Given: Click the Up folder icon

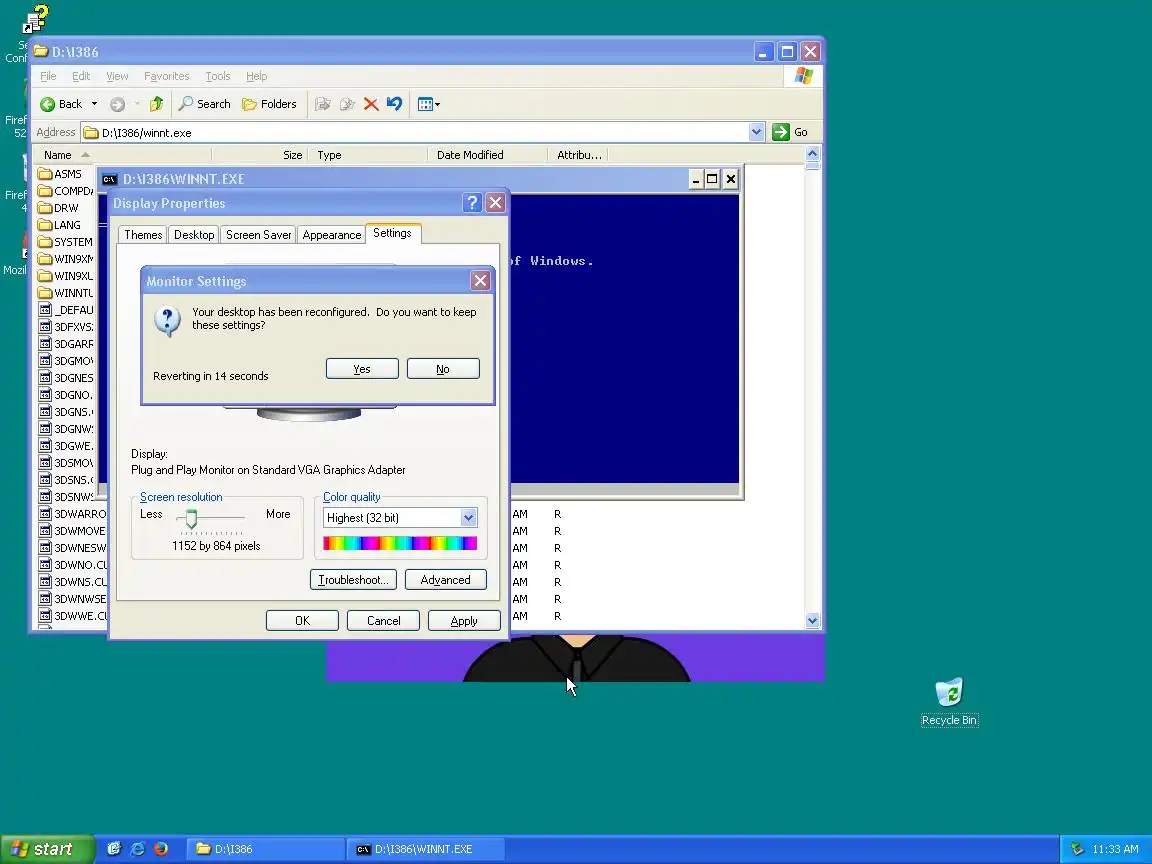Looking at the screenshot, I should [x=156, y=104].
